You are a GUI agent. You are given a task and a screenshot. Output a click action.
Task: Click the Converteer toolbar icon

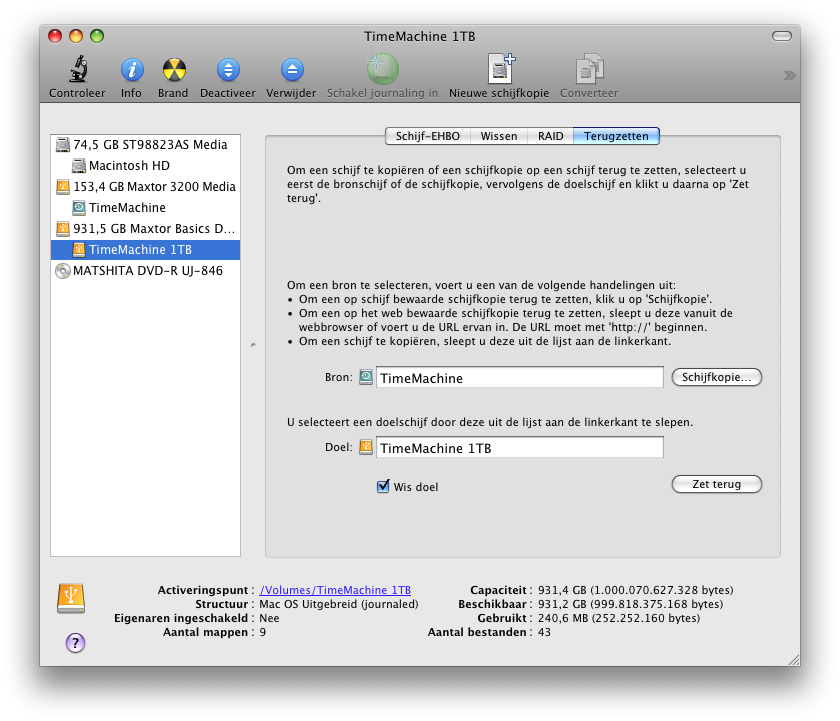[588, 69]
